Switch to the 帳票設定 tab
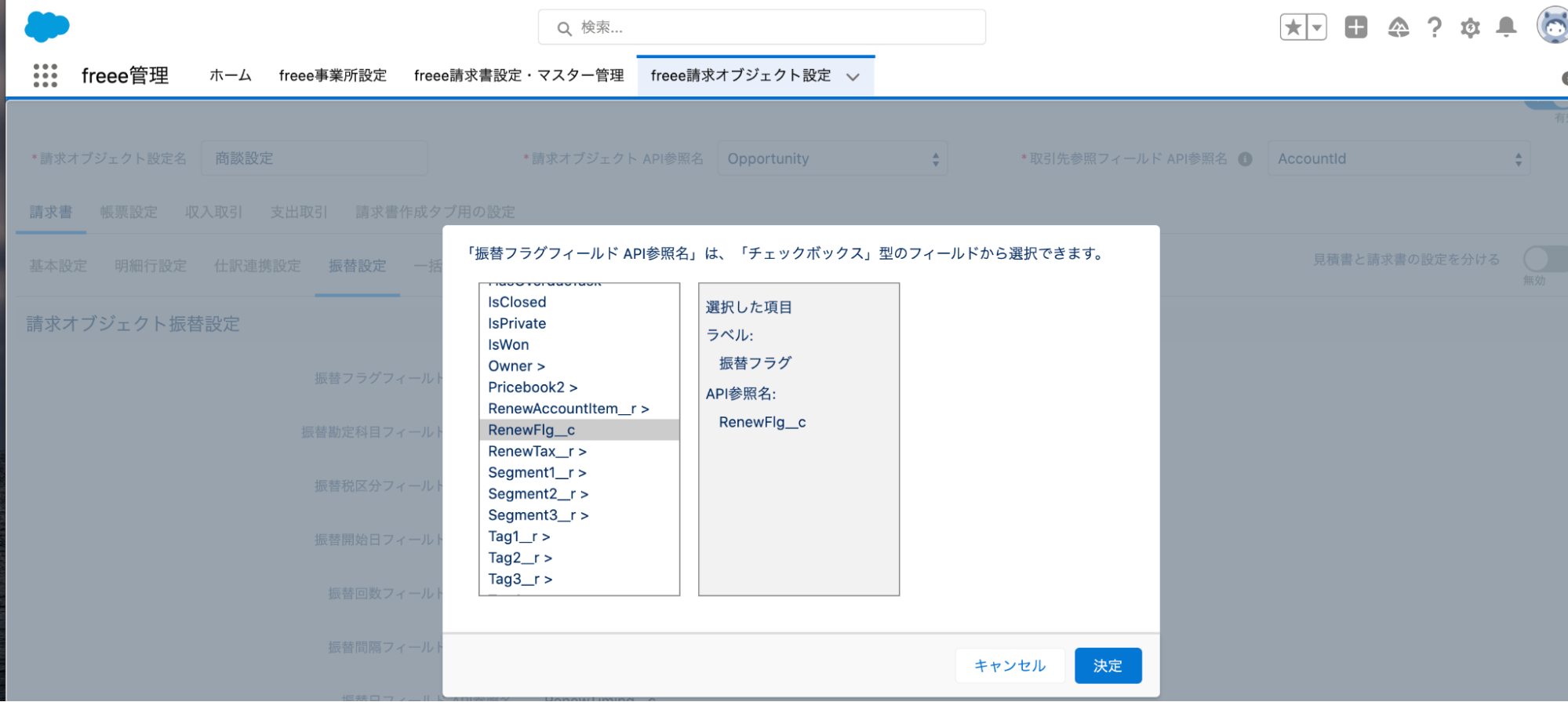The width and height of the screenshot is (1568, 702). [x=129, y=212]
